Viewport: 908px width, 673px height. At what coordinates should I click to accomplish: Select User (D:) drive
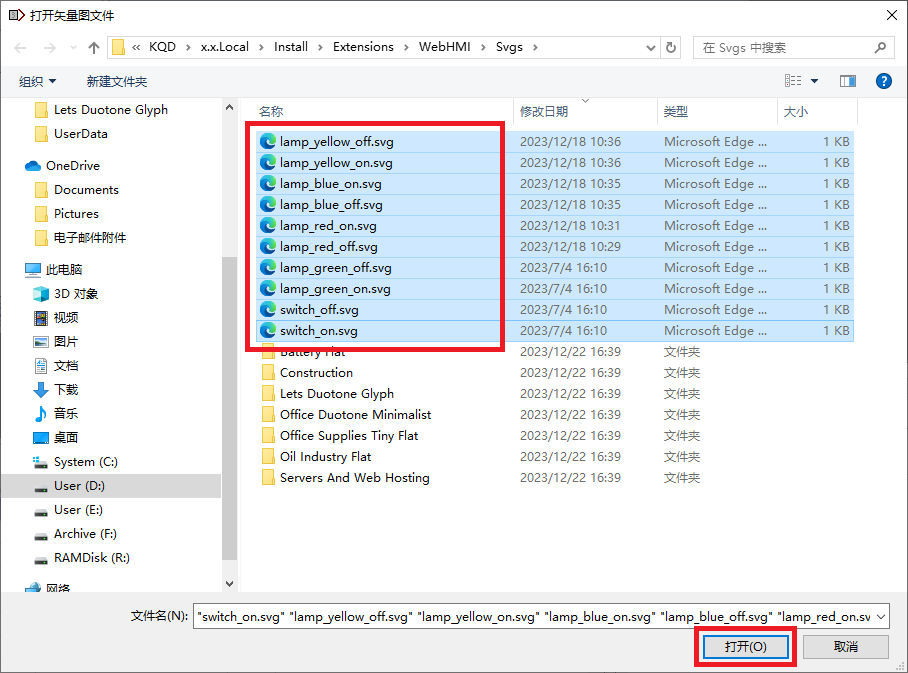click(111, 486)
